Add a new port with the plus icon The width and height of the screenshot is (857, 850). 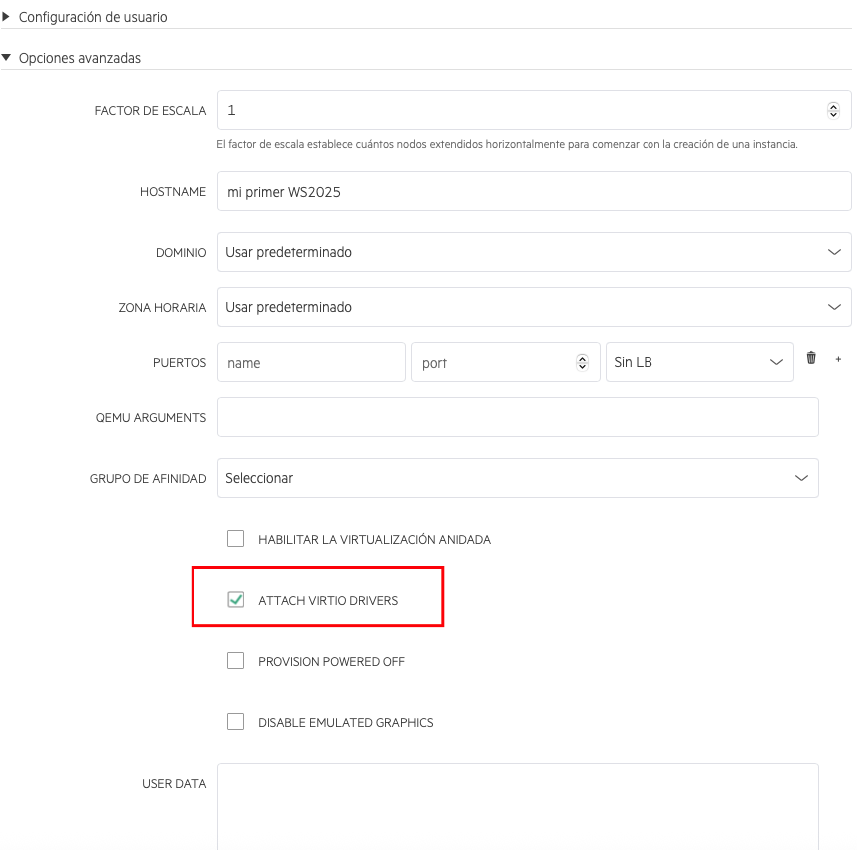pos(838,360)
